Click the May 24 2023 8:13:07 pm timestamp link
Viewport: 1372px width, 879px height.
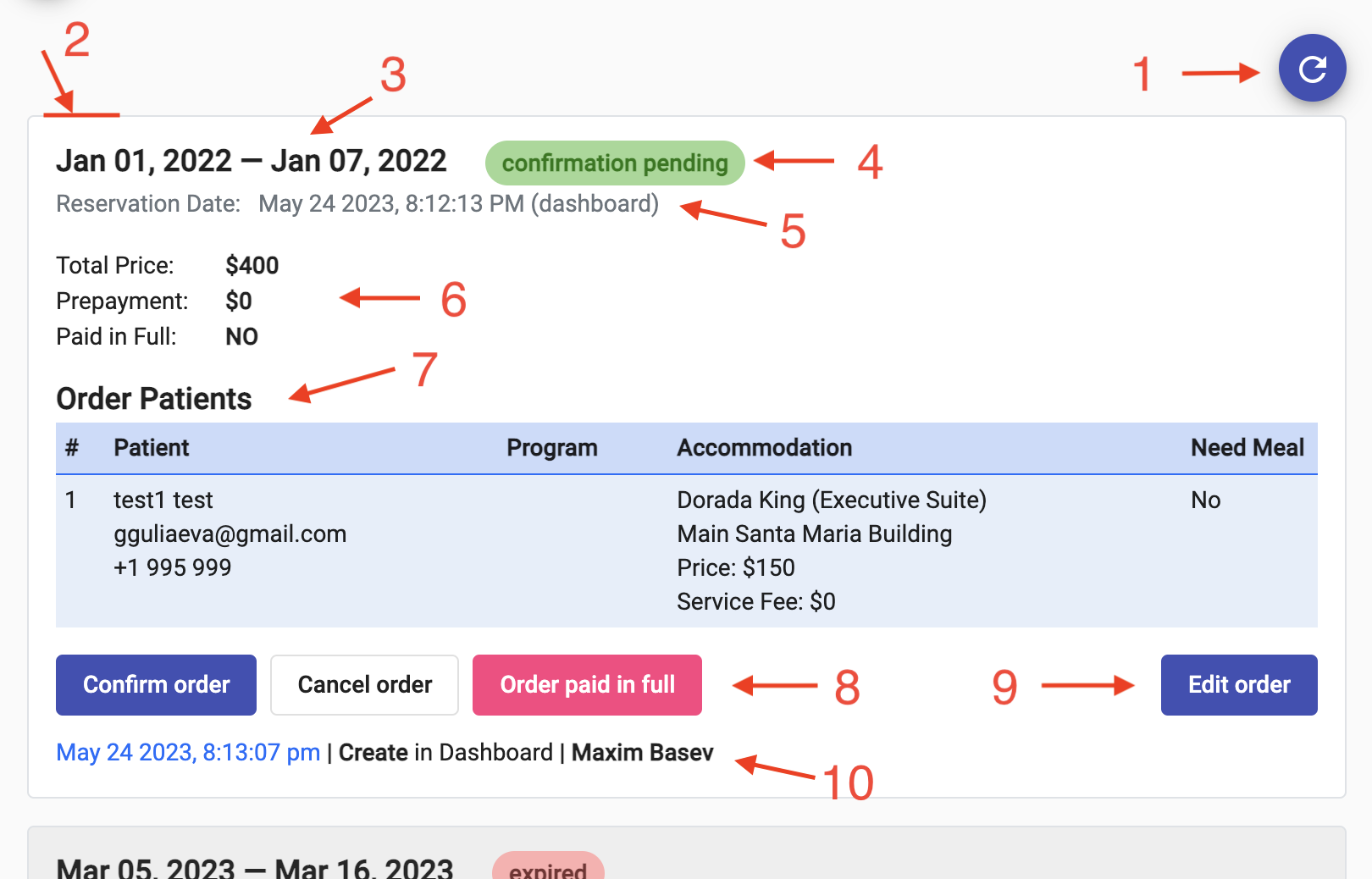188,752
